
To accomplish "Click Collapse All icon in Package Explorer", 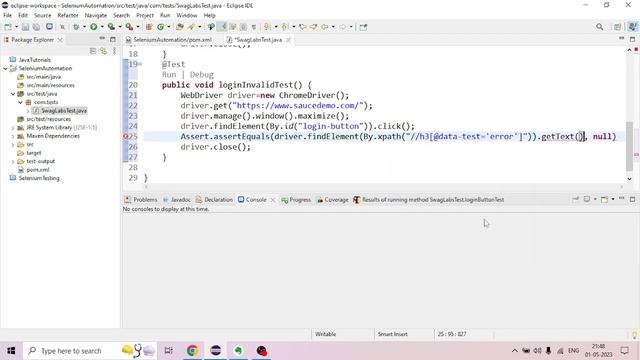I will [x=93, y=51].
